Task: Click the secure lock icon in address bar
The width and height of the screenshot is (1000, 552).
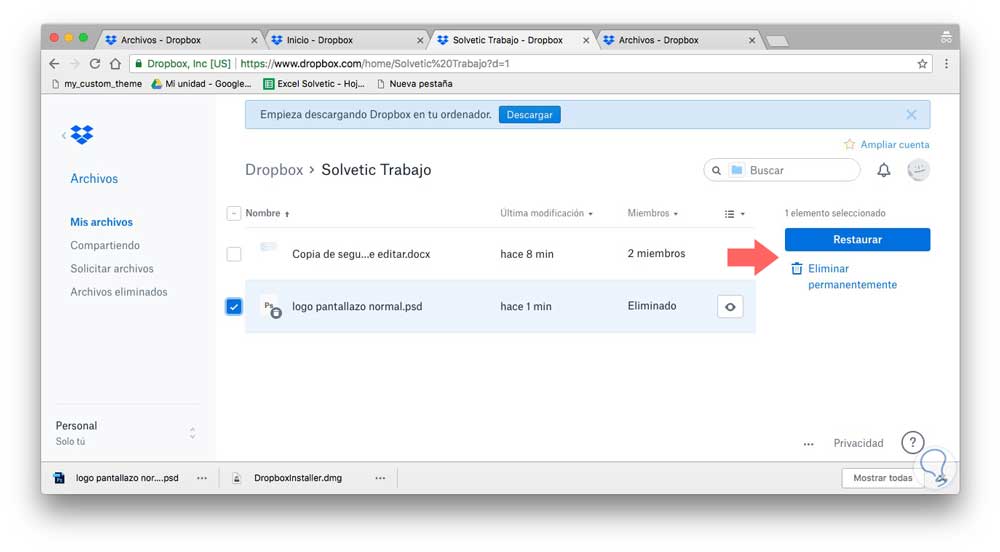Action: (x=138, y=64)
